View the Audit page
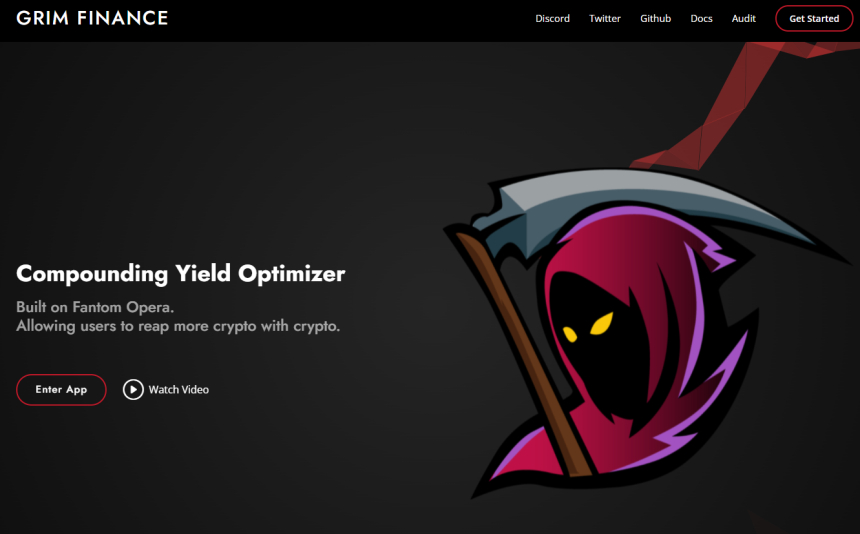The width and height of the screenshot is (860, 534). (x=743, y=19)
